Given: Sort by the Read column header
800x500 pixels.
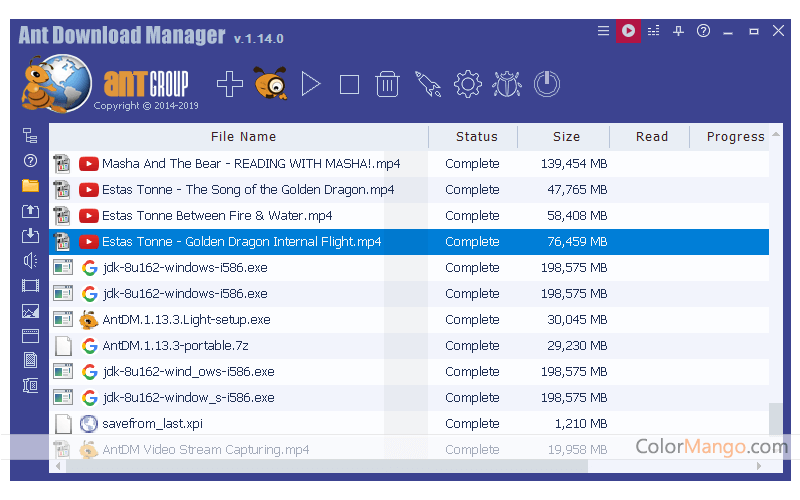Looking at the screenshot, I should tap(649, 137).
